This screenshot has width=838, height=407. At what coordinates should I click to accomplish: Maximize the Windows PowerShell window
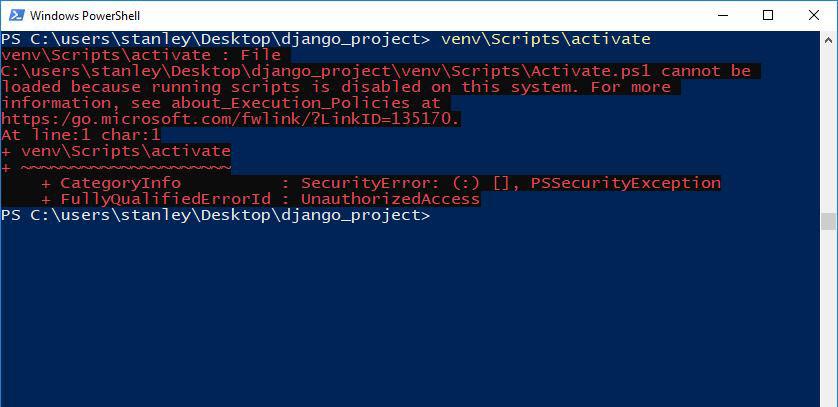tap(767, 15)
